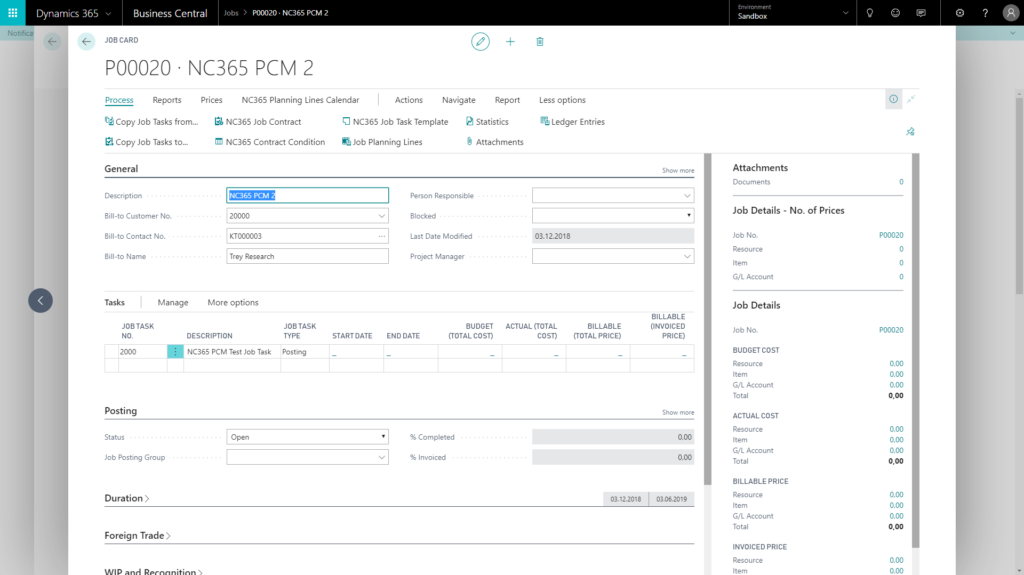
Task: Run Copy Job Tasks from action
Action: pyautogui.click(x=152, y=122)
